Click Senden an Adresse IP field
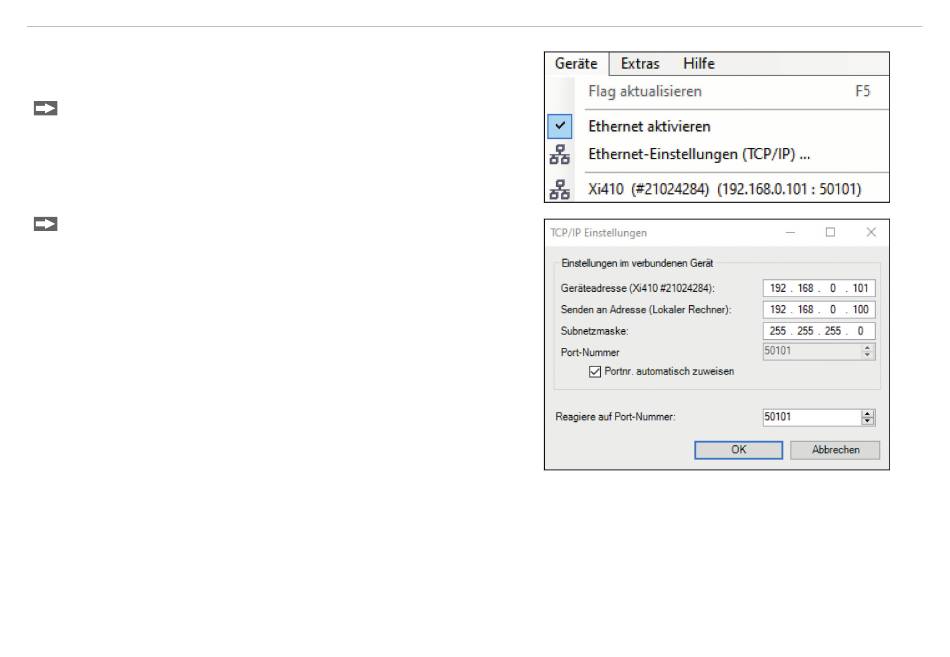This screenshot has width=950, height=657. [x=819, y=310]
